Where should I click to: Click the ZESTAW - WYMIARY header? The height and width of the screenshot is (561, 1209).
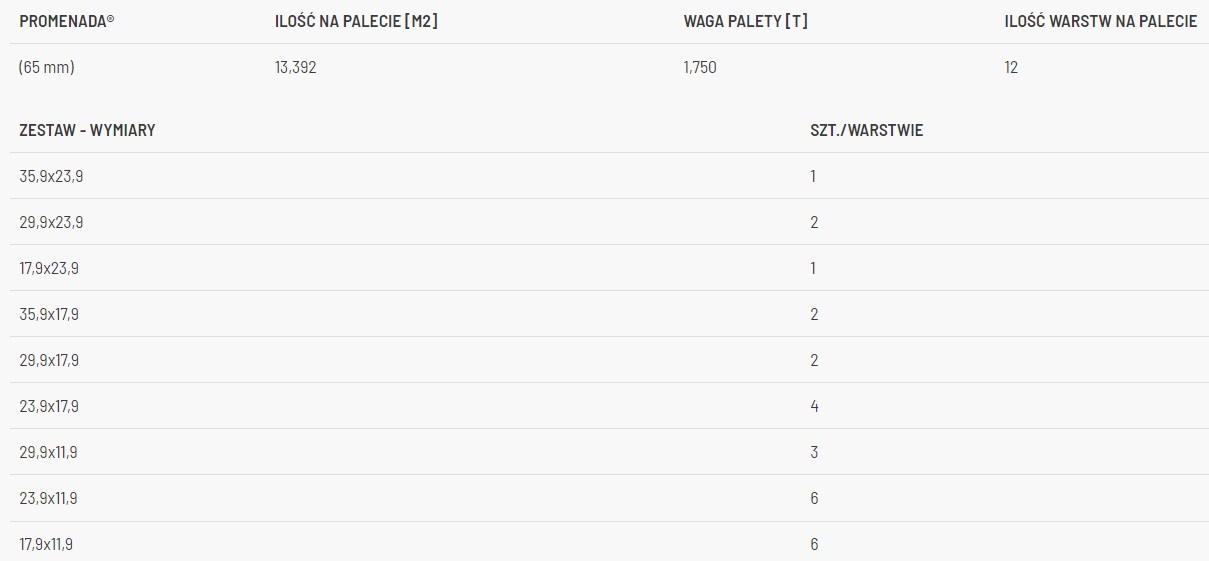click(x=87, y=130)
